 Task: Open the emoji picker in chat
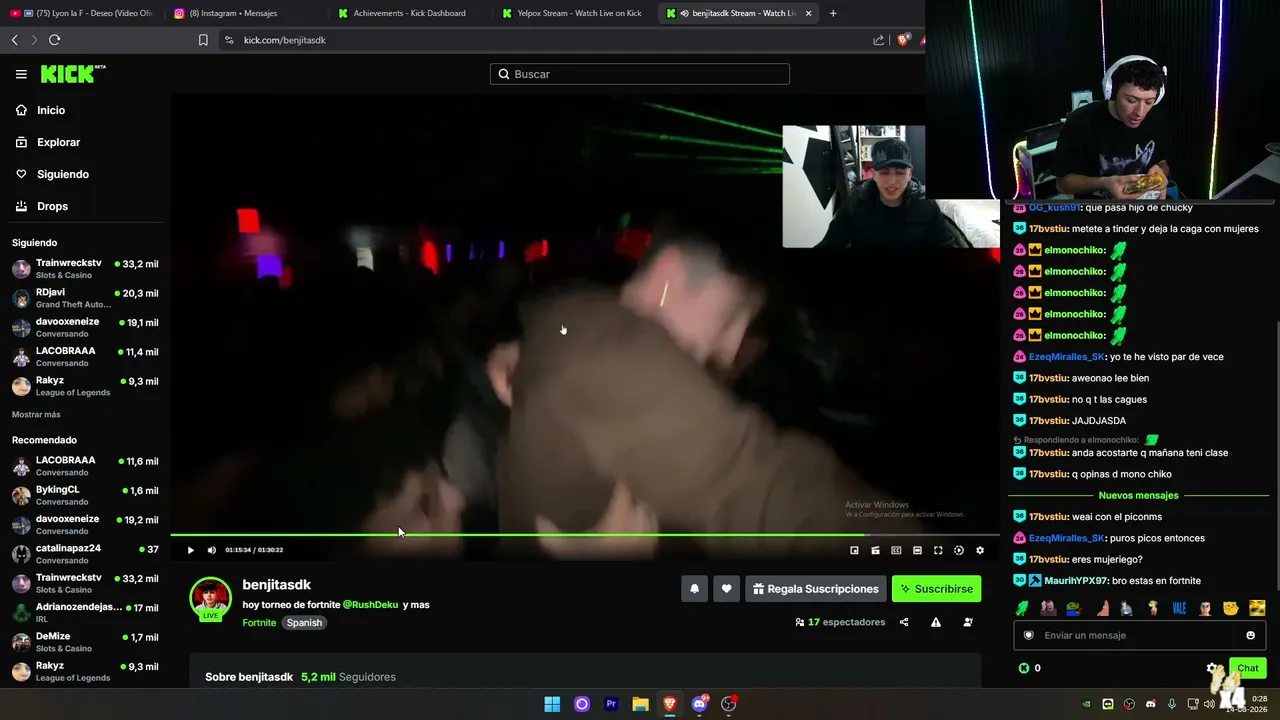click(x=1250, y=635)
